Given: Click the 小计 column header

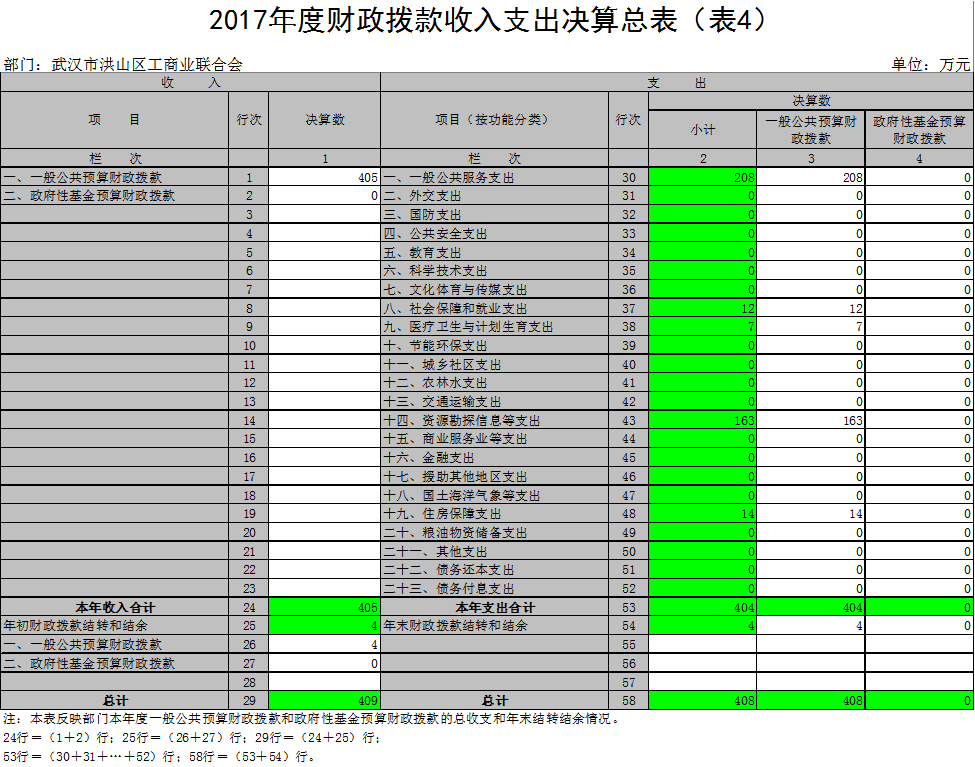Looking at the screenshot, I should pyautogui.click(x=702, y=129).
